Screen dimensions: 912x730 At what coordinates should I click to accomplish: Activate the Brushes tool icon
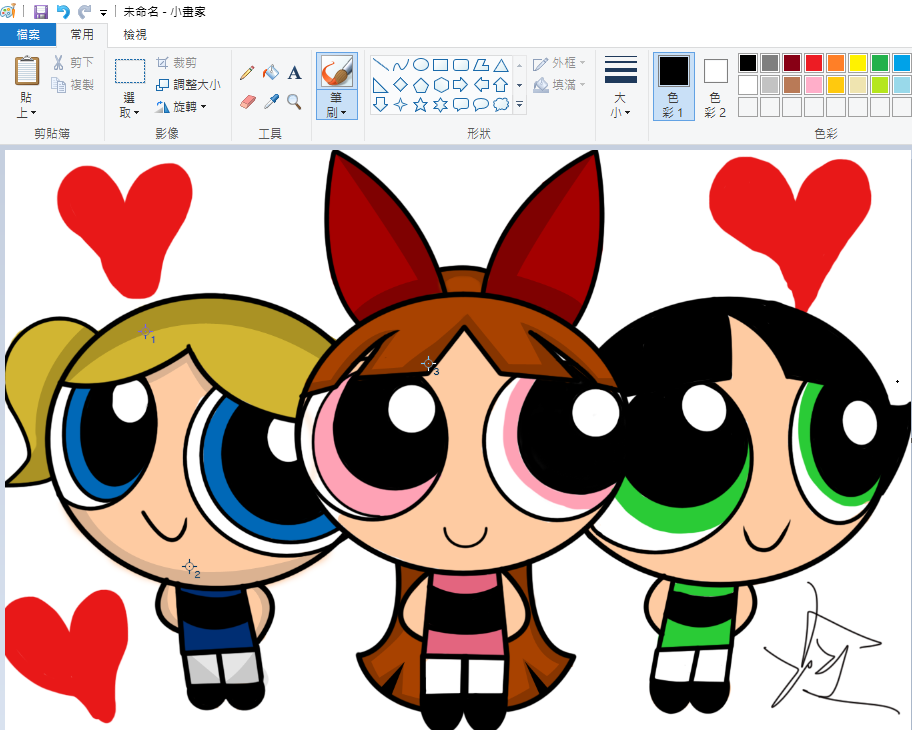click(337, 71)
